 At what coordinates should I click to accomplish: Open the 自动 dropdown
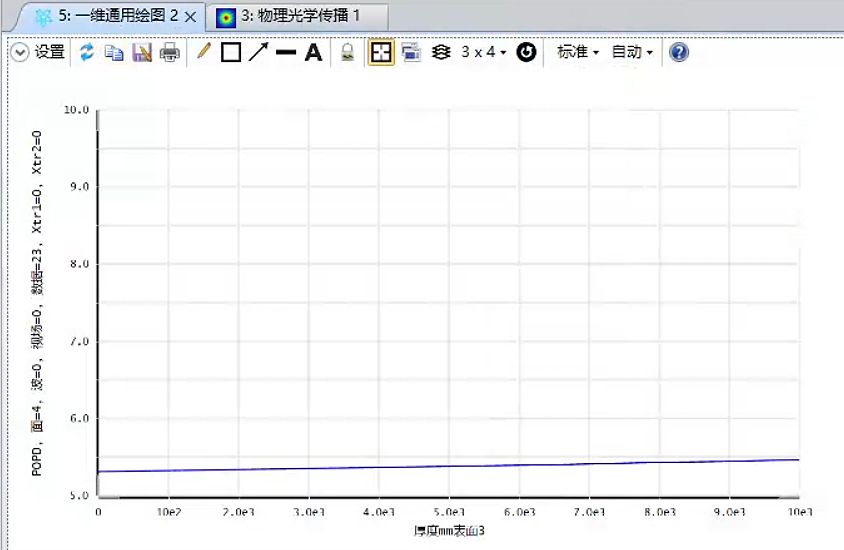pos(632,52)
